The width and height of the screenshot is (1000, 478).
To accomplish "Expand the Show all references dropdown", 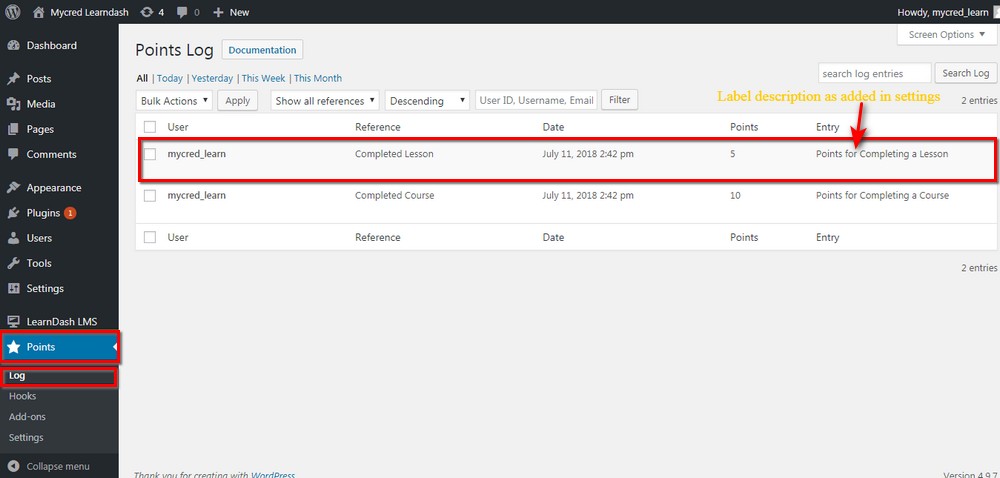I will [325, 101].
